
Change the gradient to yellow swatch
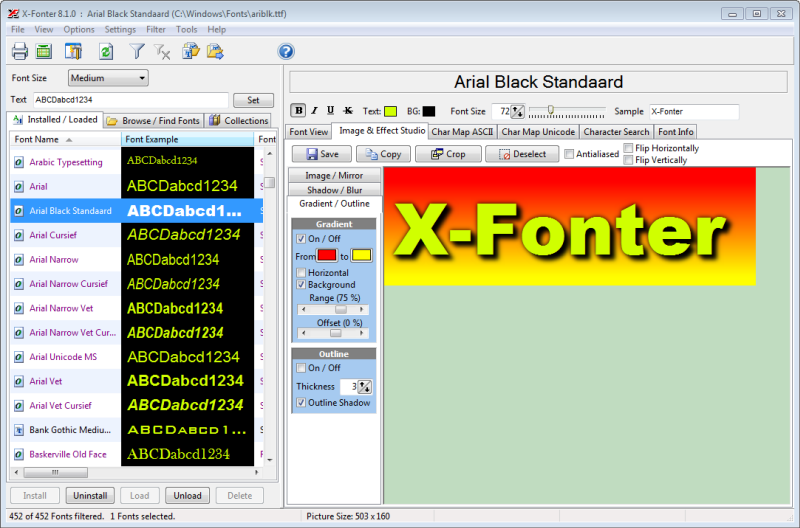tap(361, 255)
